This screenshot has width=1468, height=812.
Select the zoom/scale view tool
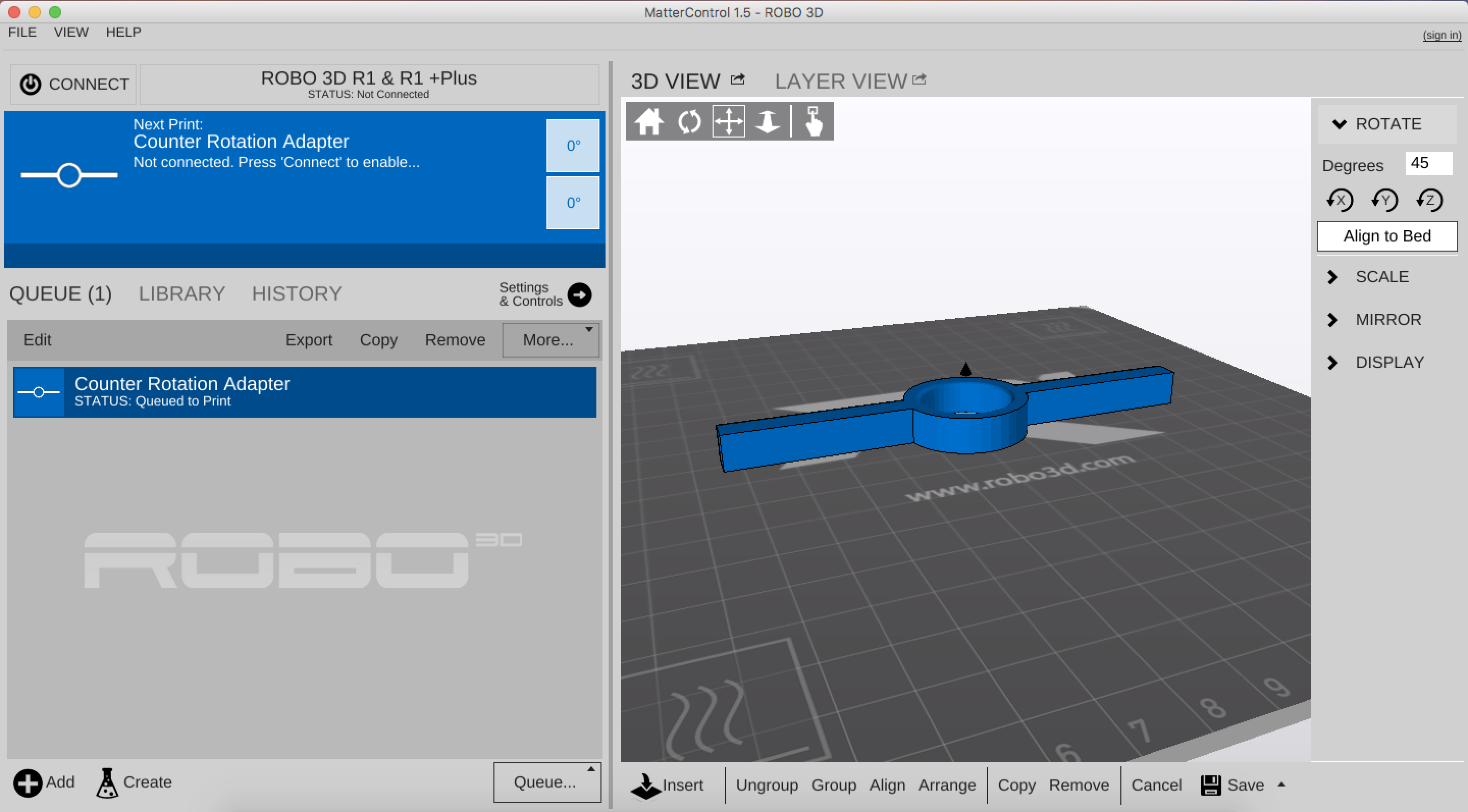click(x=767, y=121)
